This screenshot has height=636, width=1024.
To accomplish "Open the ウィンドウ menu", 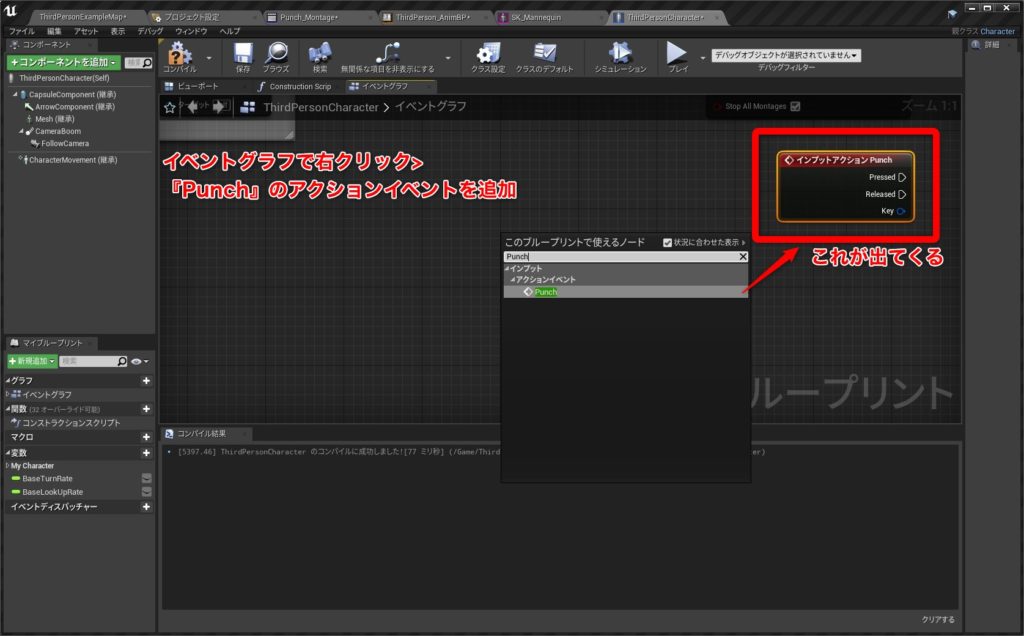I will (x=191, y=31).
